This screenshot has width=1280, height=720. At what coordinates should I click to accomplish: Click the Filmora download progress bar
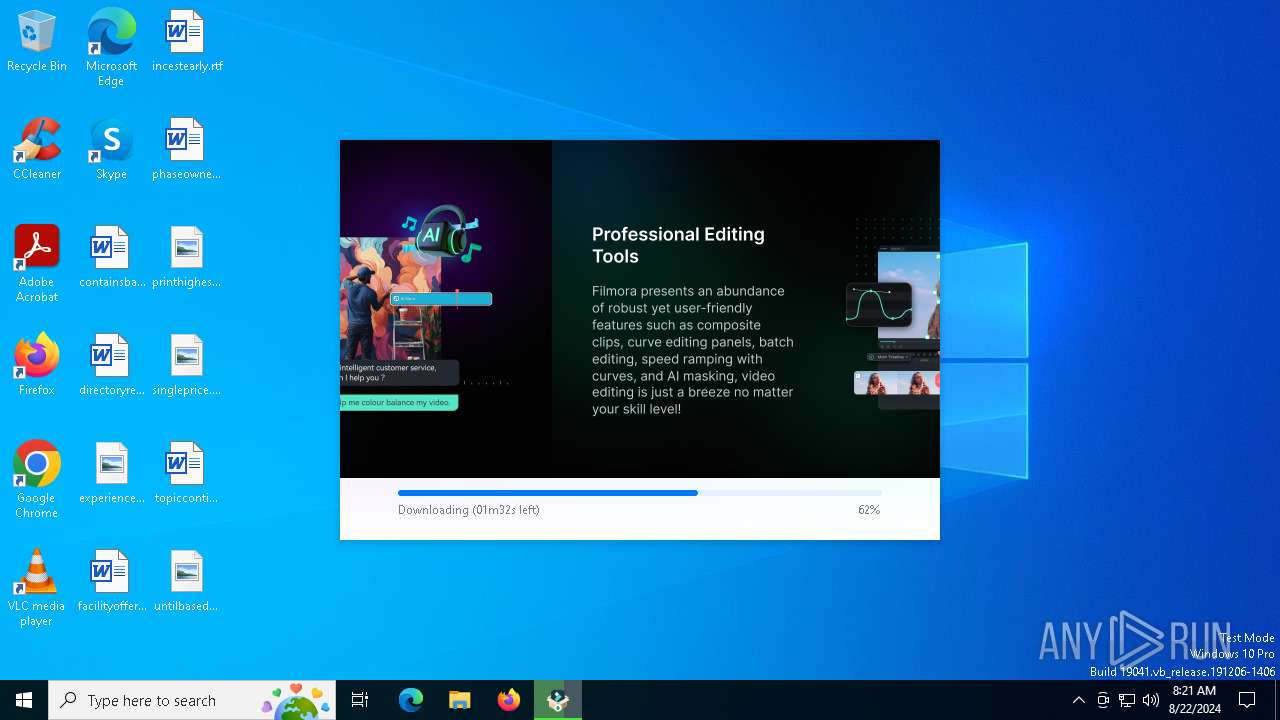640,493
